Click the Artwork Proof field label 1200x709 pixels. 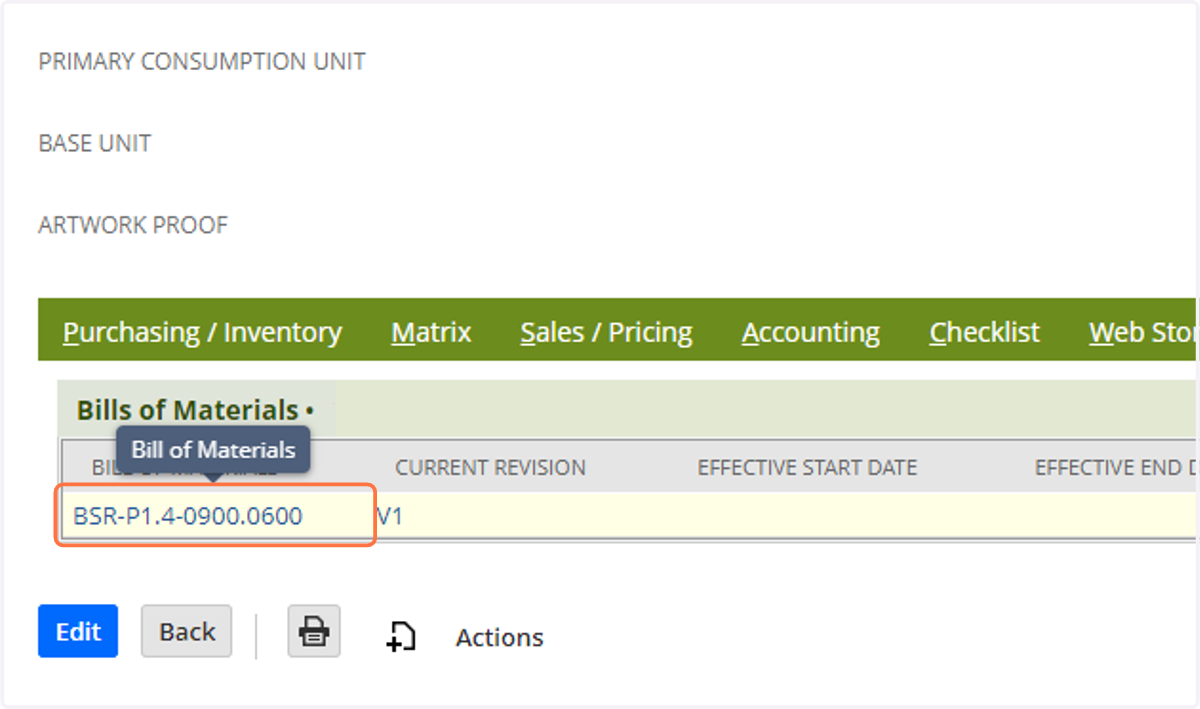coord(133,226)
